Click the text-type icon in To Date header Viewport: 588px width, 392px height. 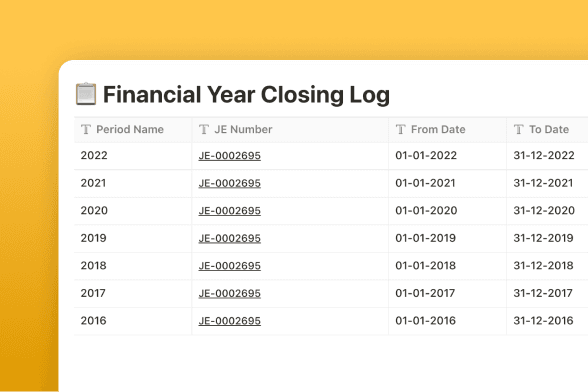519,129
